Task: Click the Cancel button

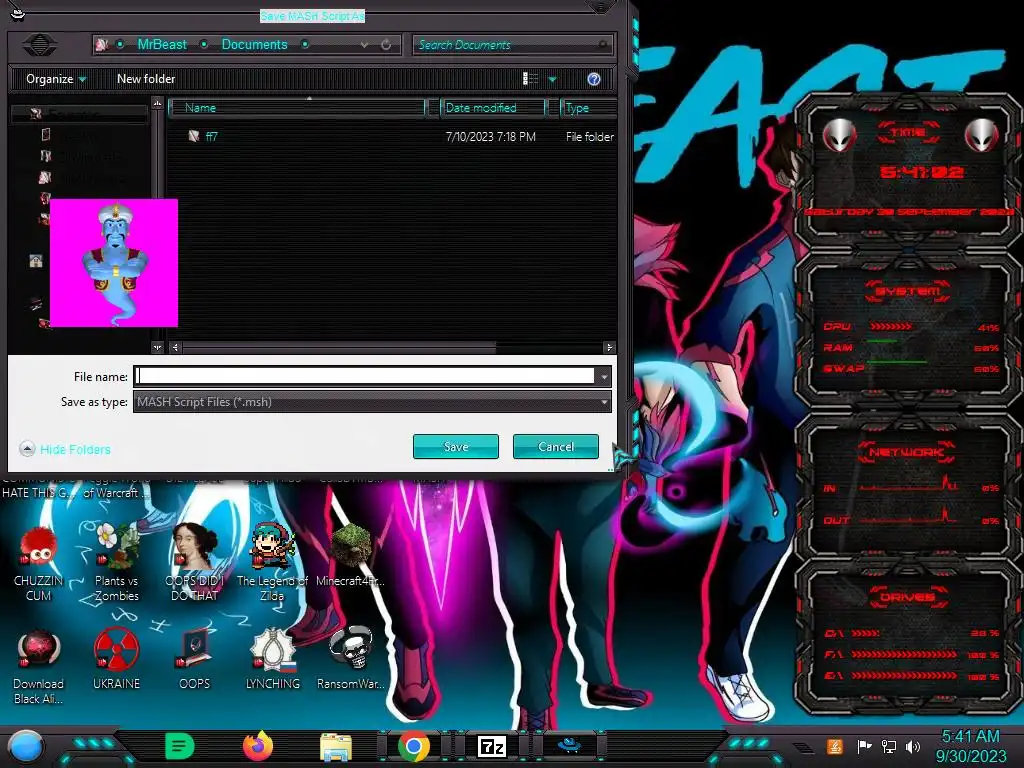Action: tap(556, 447)
